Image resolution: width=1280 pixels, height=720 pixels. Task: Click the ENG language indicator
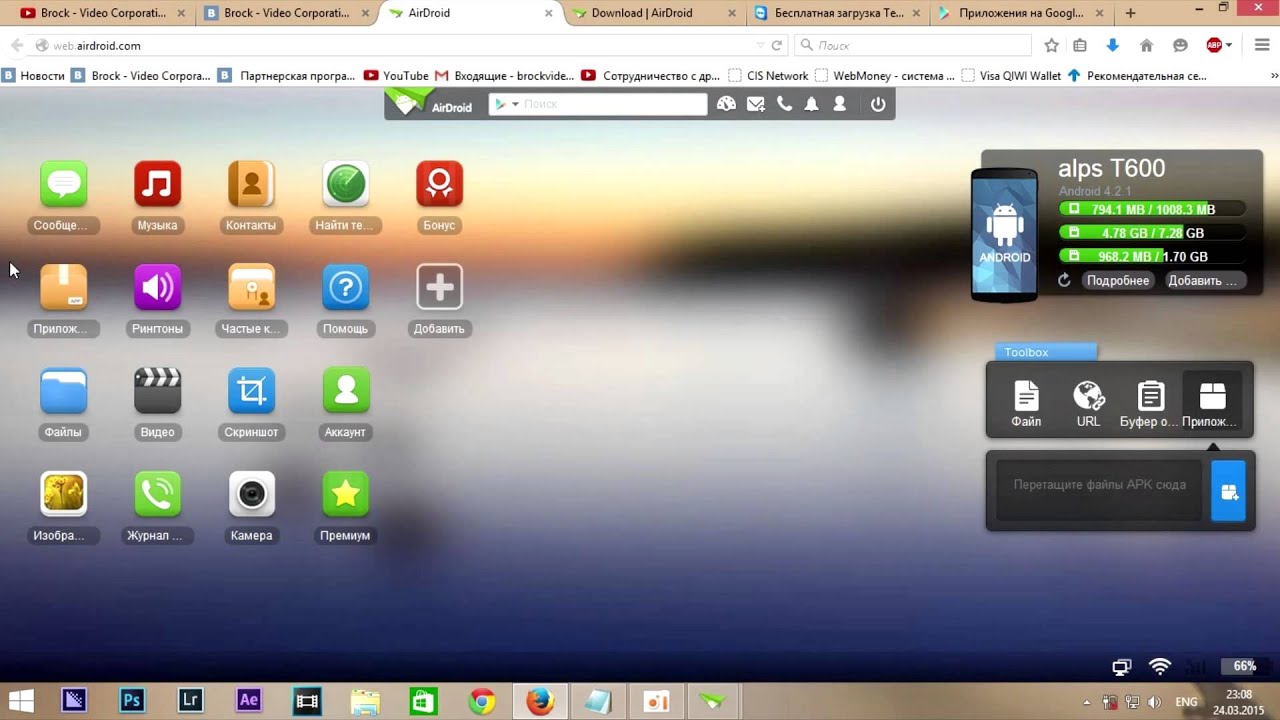point(1187,702)
